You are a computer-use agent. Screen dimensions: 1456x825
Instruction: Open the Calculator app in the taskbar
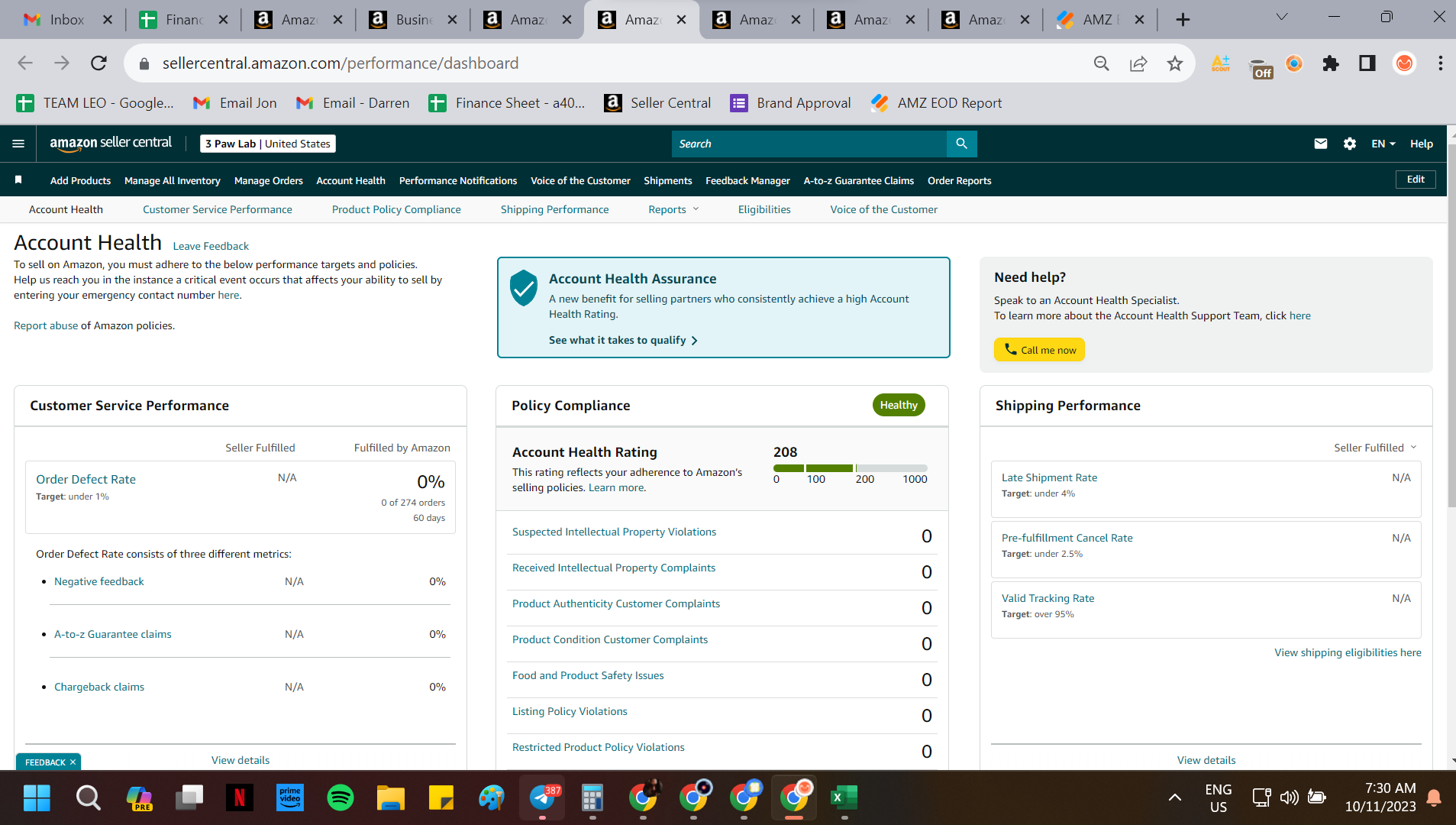click(x=592, y=797)
